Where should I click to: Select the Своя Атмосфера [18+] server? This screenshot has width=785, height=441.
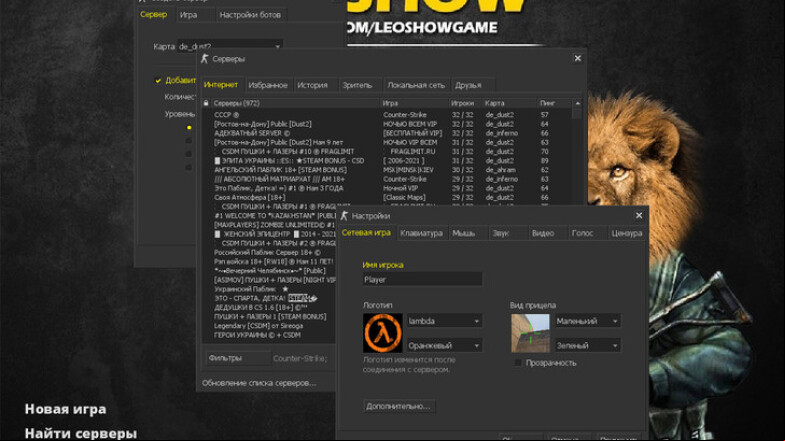[385, 197]
